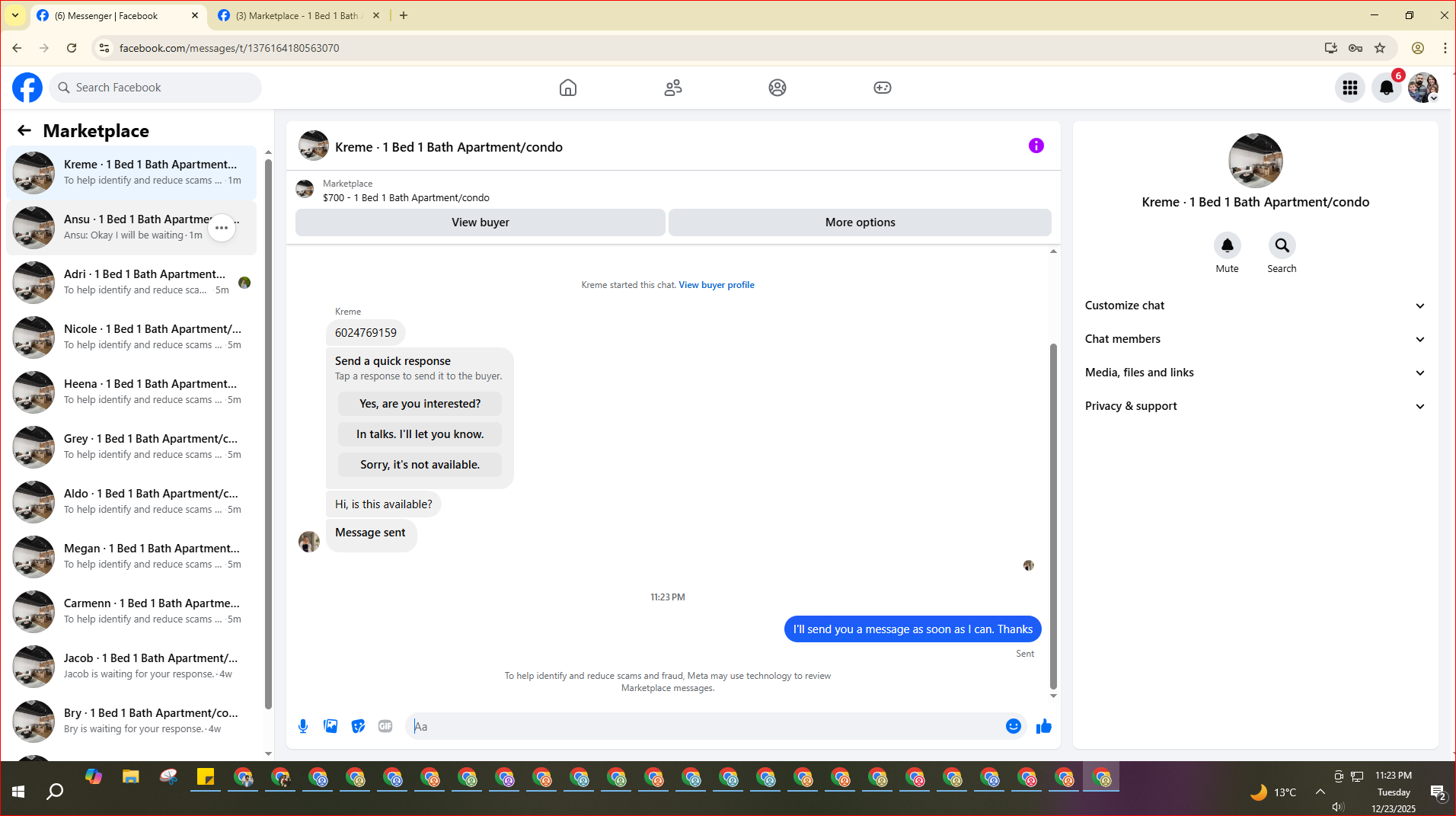1456x816 pixels.
Task: Open the Heena conversation in the list
Action: [132, 392]
